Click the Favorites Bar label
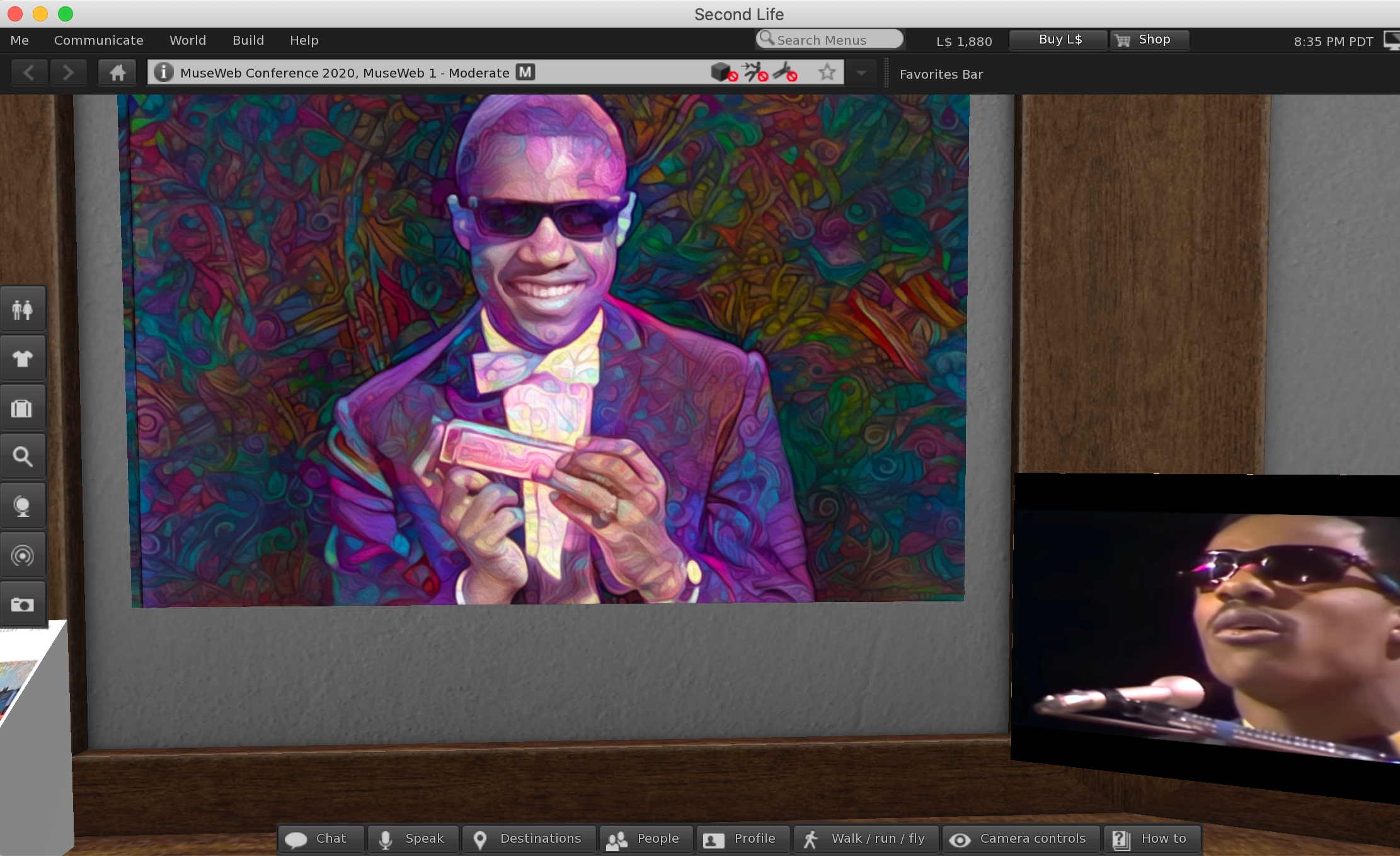 [941, 74]
